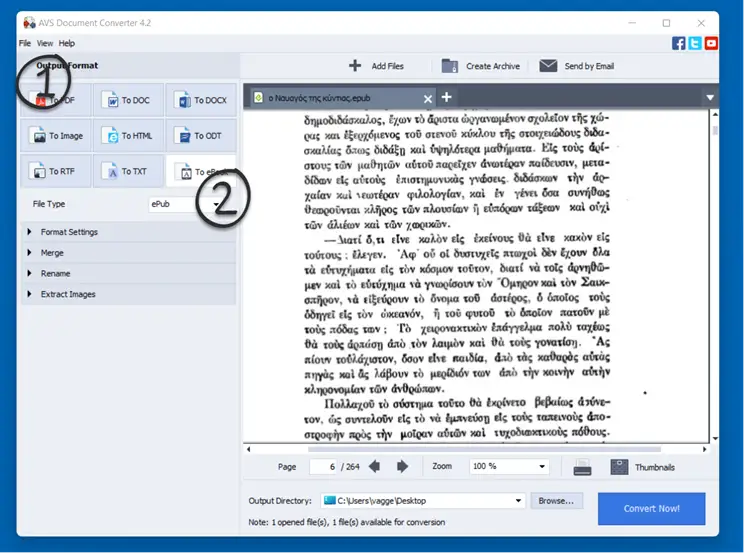The height and width of the screenshot is (553, 744).
Task: Close the epub file tab
Action: click(428, 99)
